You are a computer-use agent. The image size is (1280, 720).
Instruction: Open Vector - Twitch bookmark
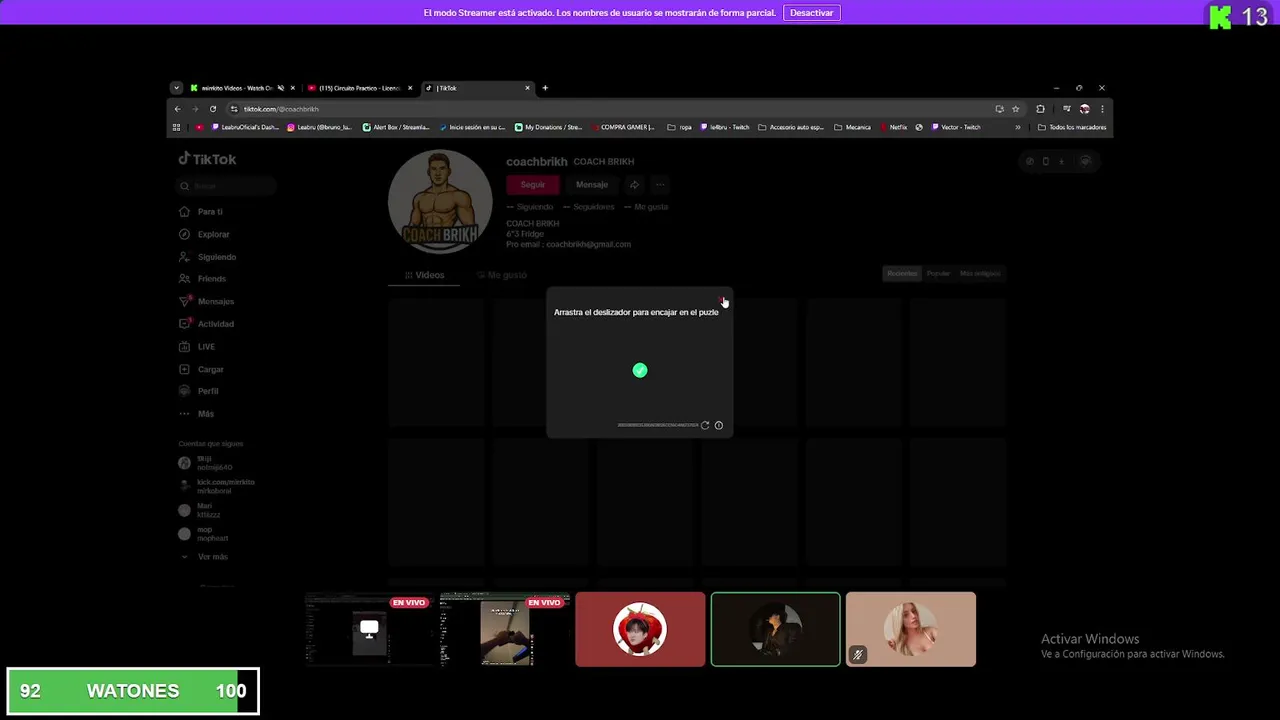pyautogui.click(x=955, y=127)
